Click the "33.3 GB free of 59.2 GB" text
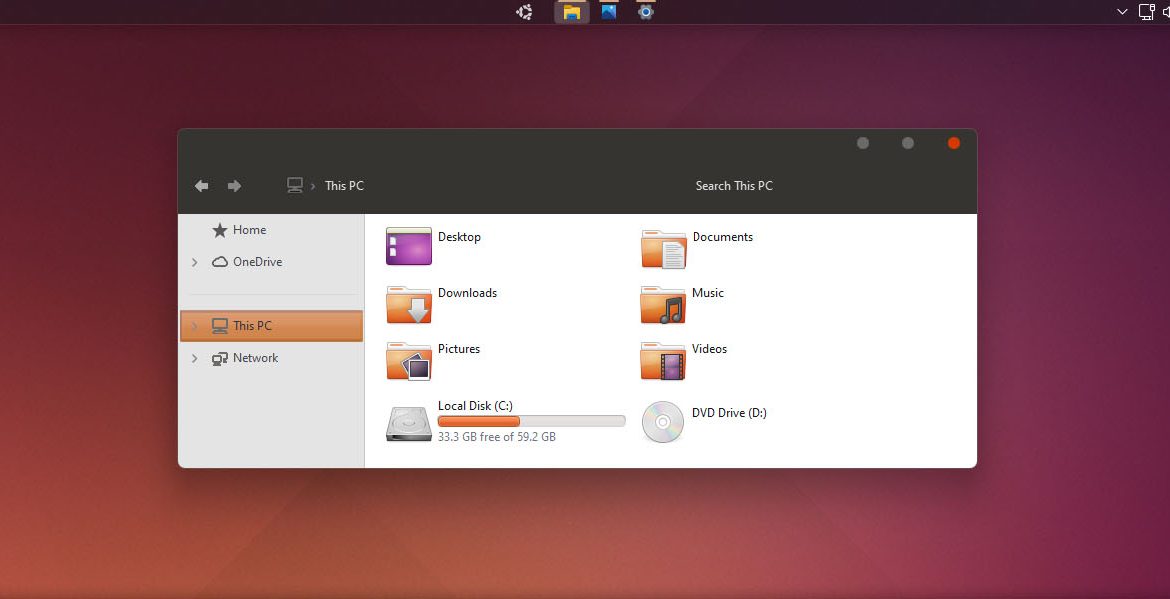Screen dimensions: 1170x599 click(497, 437)
